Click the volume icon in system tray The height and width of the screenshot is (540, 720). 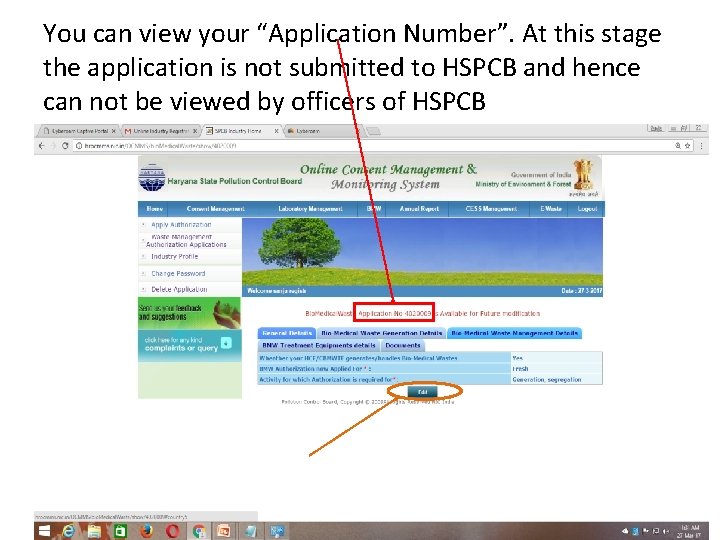pyautogui.click(x=665, y=531)
